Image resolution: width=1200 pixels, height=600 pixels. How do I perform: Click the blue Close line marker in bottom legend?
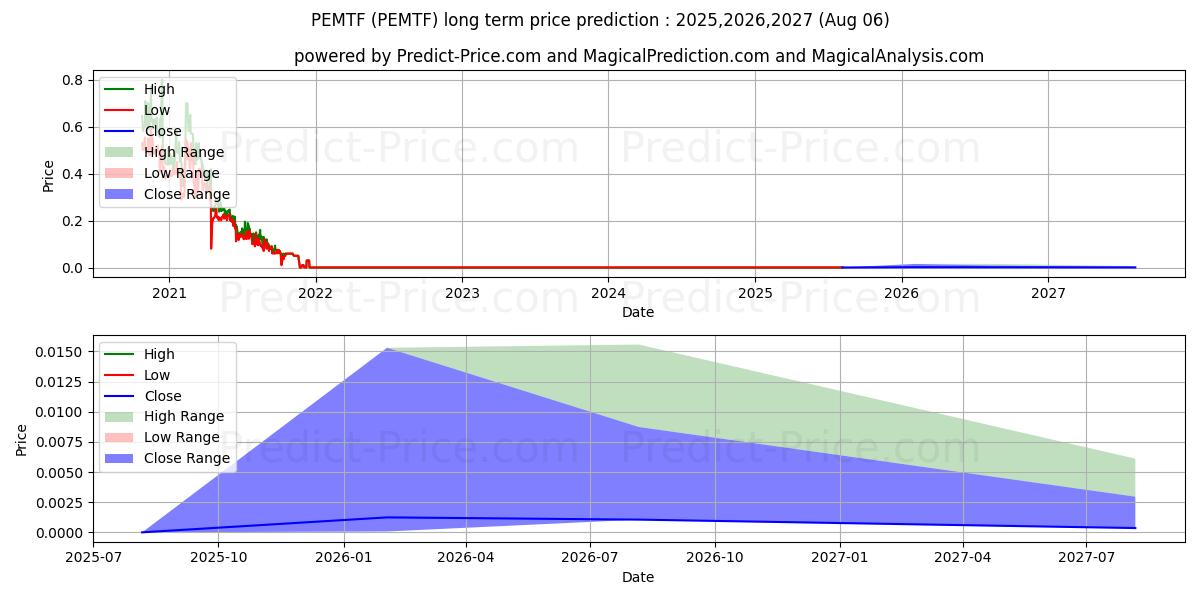tap(120, 396)
